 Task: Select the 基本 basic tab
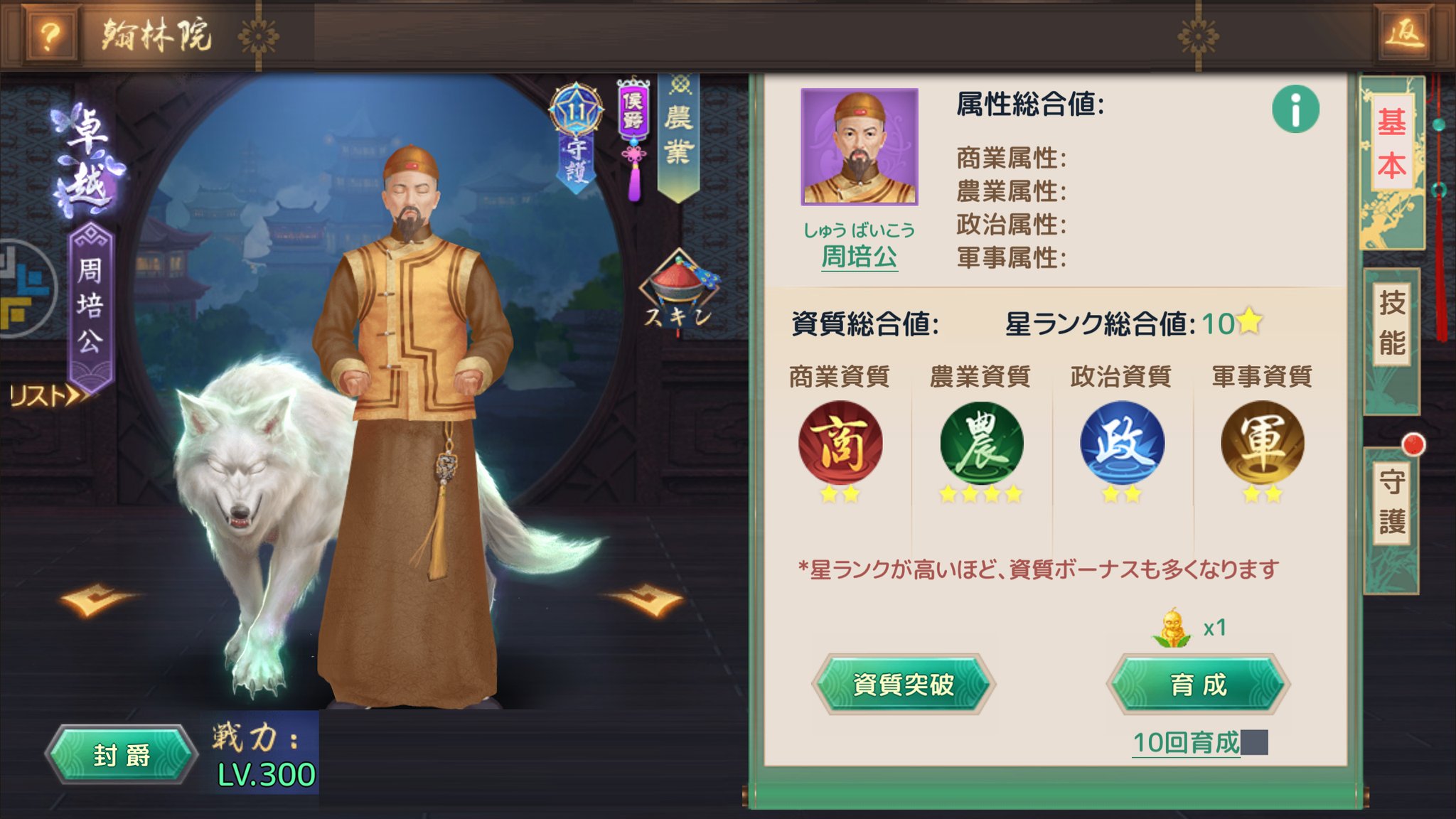coord(1392,144)
